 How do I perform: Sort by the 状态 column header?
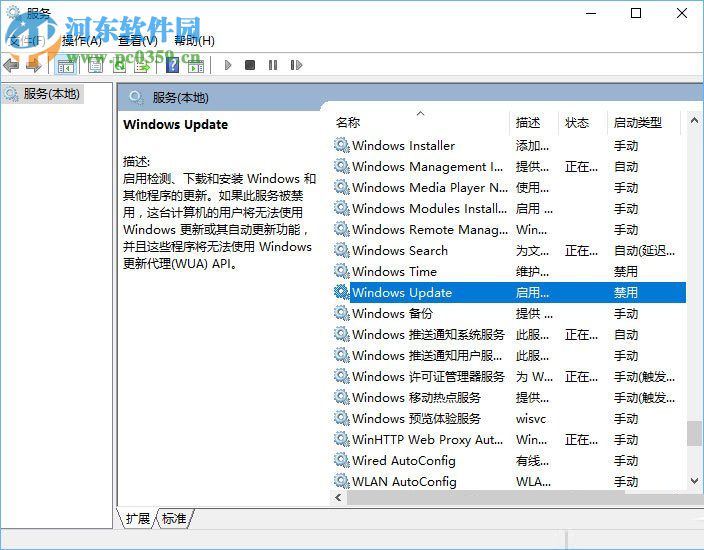click(577, 123)
